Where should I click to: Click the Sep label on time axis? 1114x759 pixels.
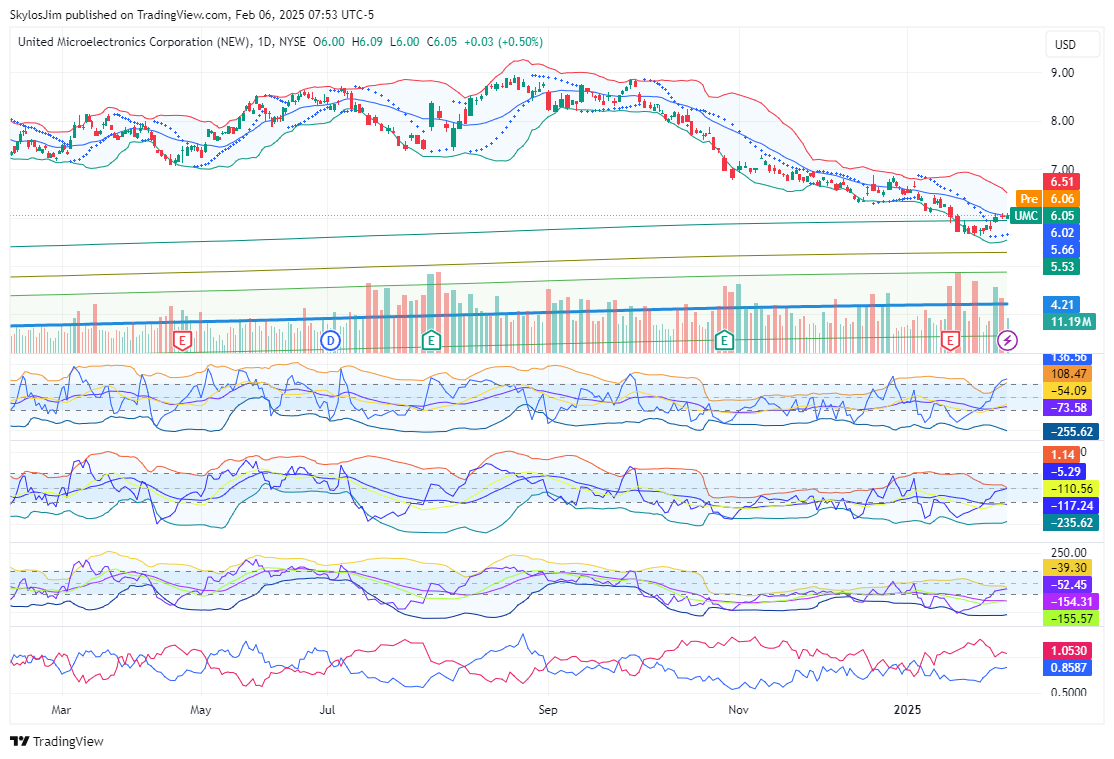coord(546,710)
